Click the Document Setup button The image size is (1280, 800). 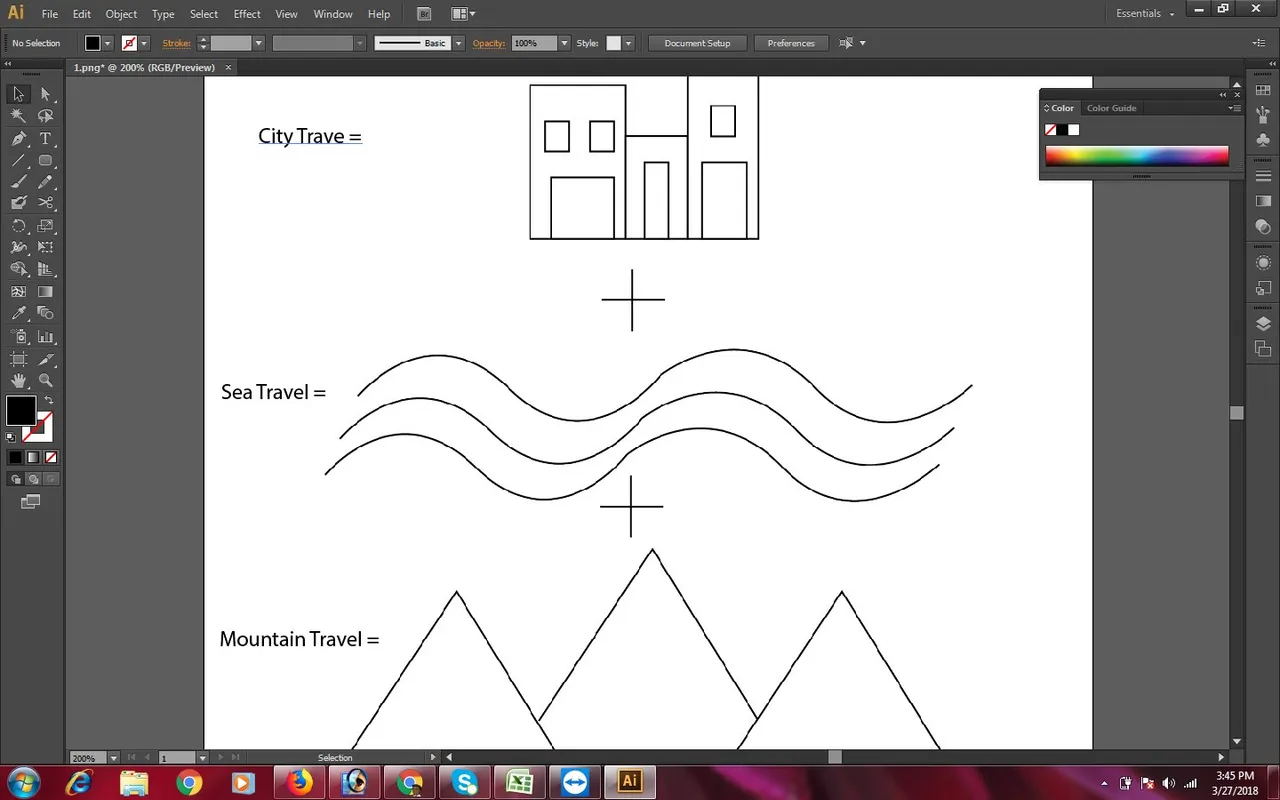[697, 43]
